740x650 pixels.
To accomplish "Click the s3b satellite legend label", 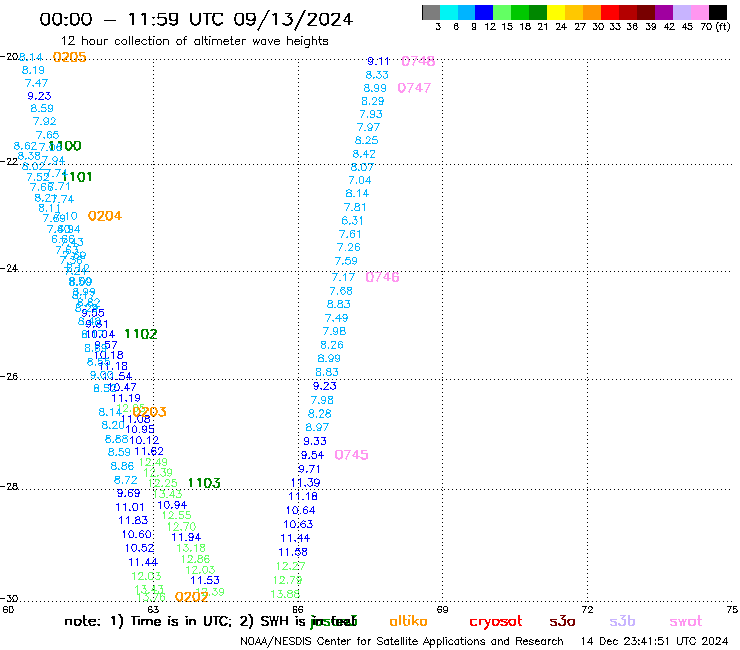I will coord(622,621).
